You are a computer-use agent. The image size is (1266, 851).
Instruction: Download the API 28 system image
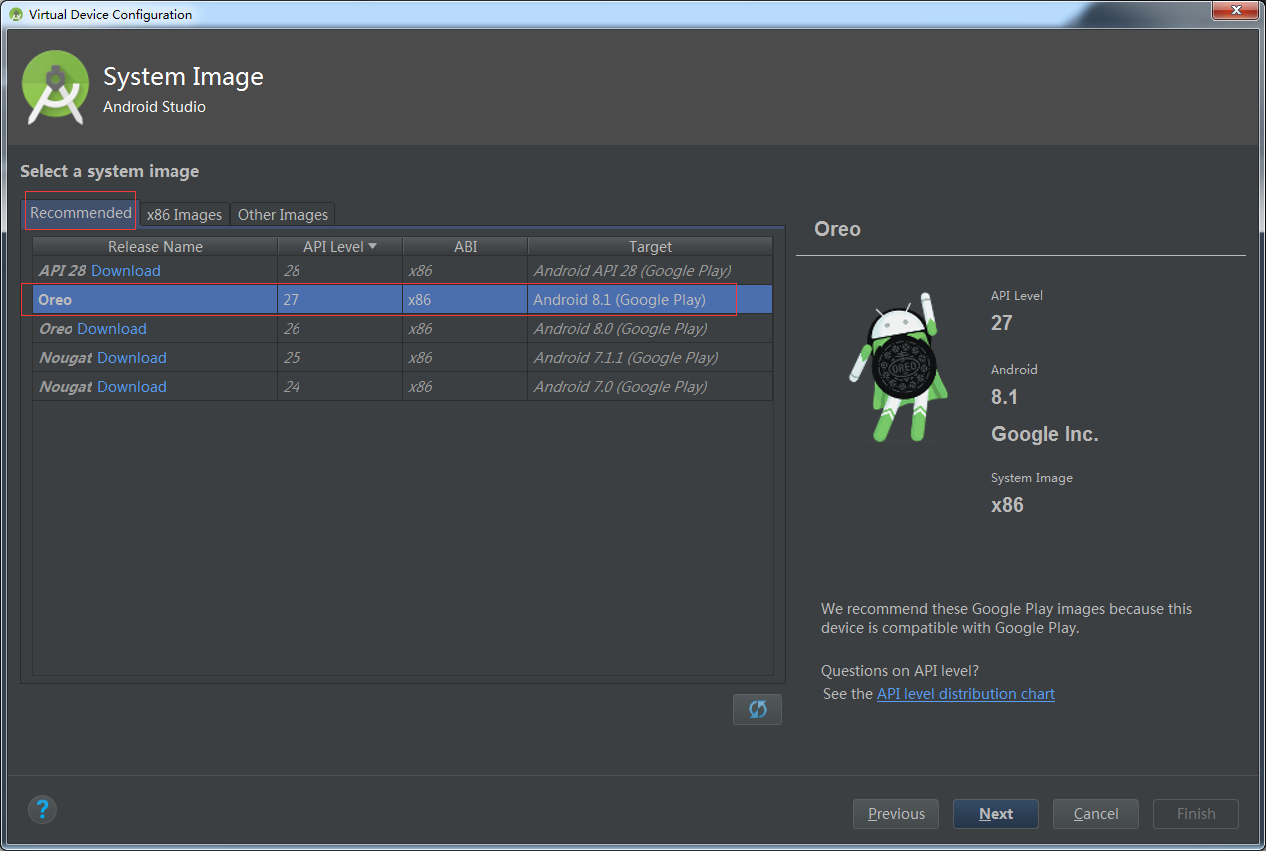pos(126,270)
